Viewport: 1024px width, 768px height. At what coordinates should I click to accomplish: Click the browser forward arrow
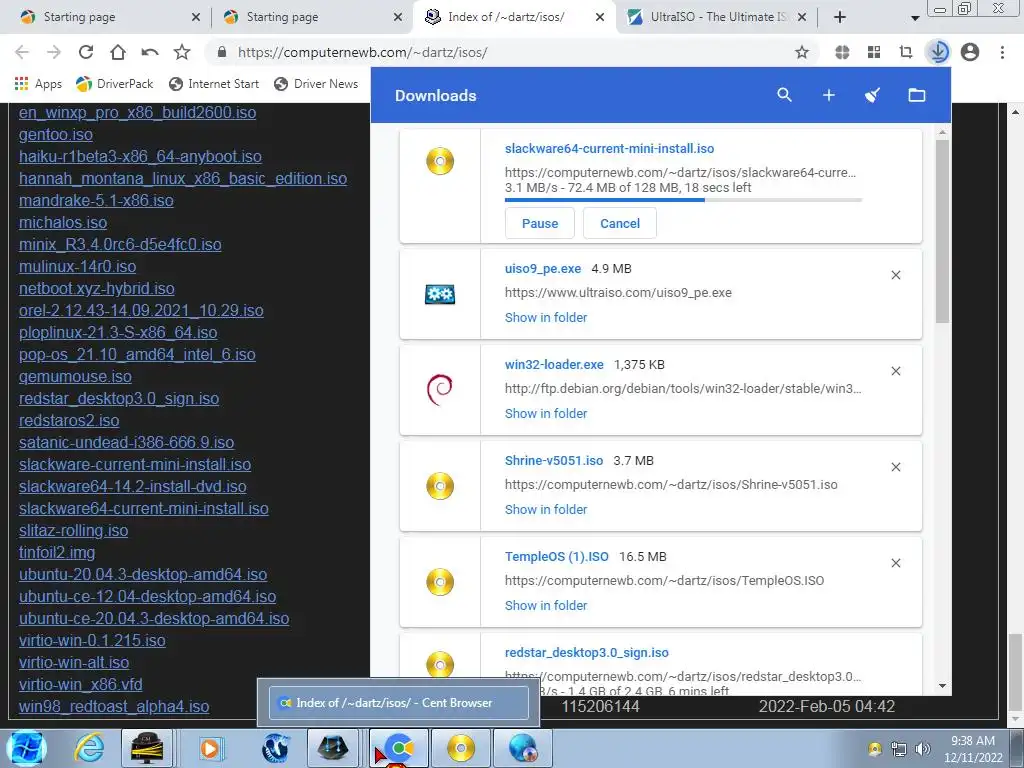(x=54, y=52)
